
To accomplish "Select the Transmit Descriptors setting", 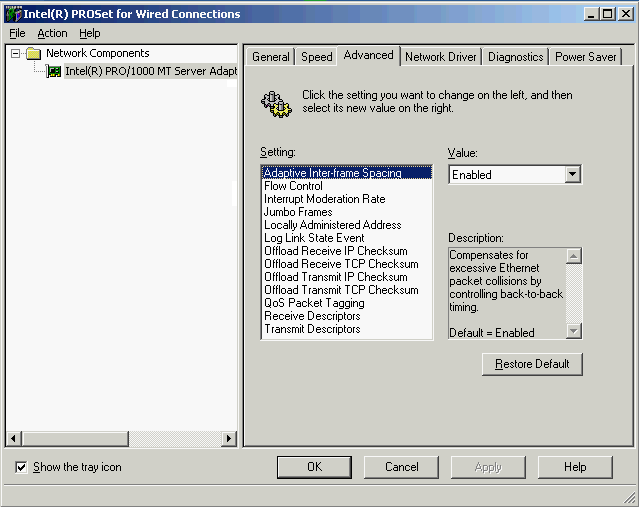I will pos(347,329).
